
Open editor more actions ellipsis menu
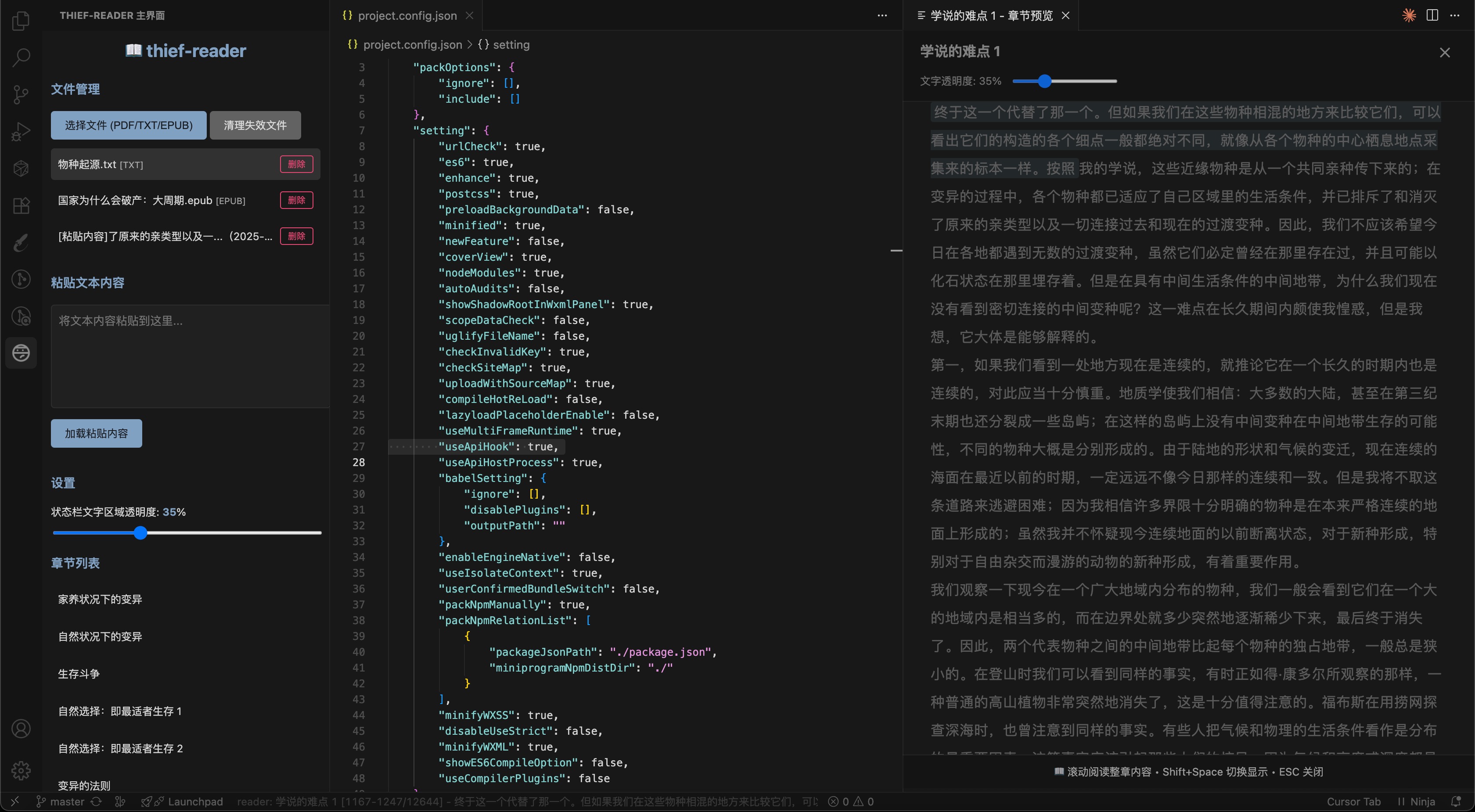[882, 15]
